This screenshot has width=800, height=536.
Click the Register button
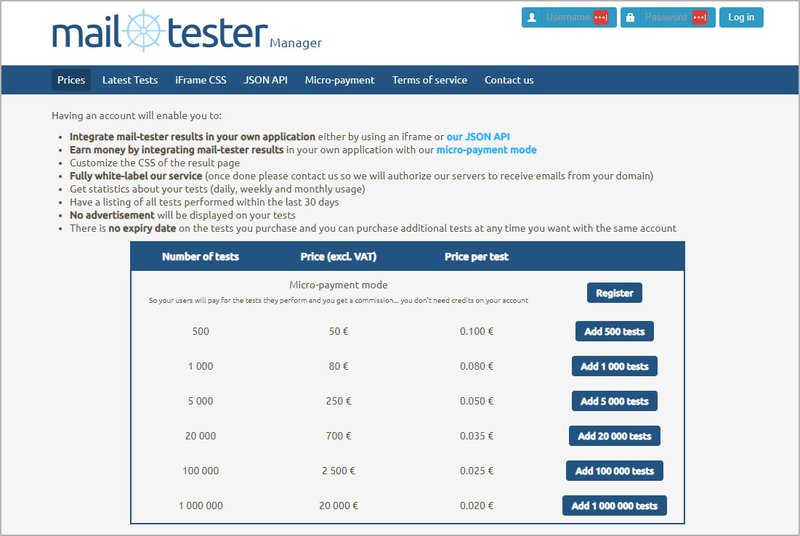tap(614, 293)
